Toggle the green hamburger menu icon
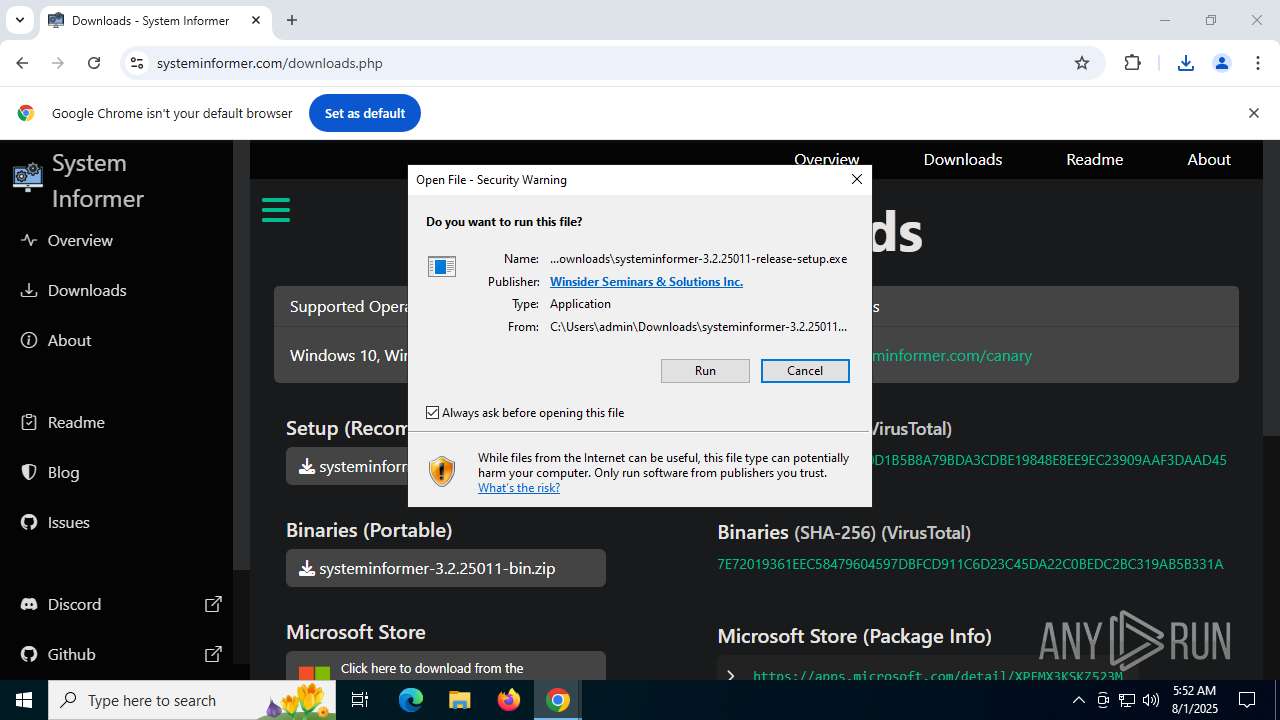1280x720 pixels. tap(276, 210)
